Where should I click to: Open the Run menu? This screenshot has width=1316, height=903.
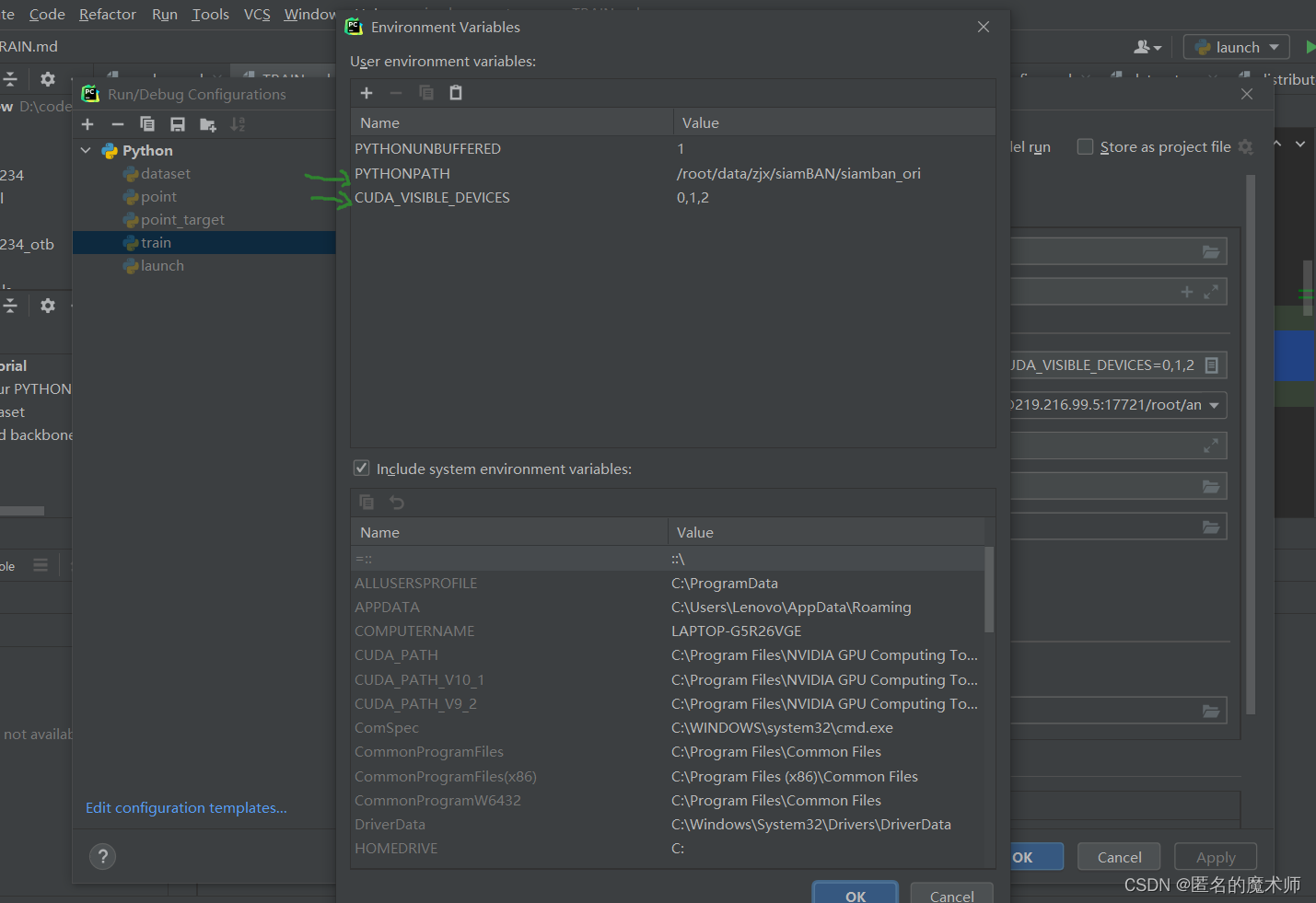(x=164, y=14)
